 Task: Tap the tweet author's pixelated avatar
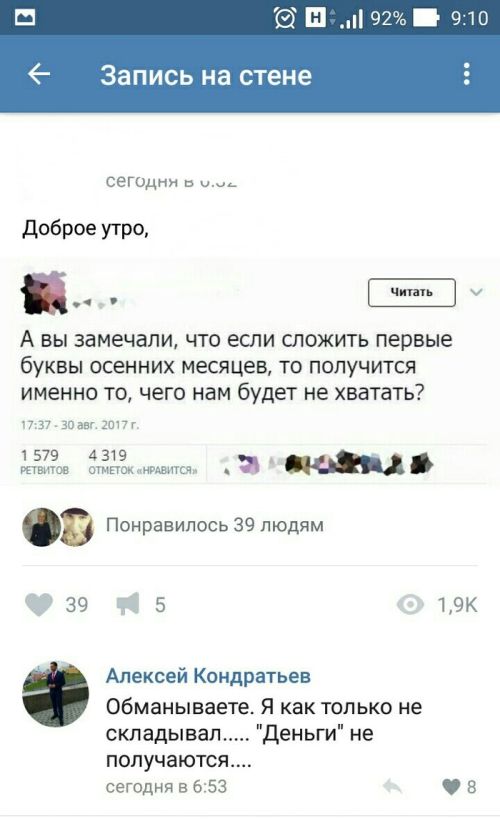(44, 293)
